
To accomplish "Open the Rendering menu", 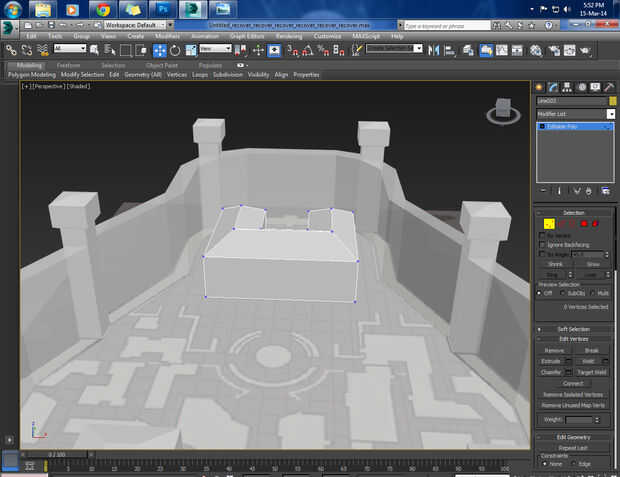I will [288, 36].
